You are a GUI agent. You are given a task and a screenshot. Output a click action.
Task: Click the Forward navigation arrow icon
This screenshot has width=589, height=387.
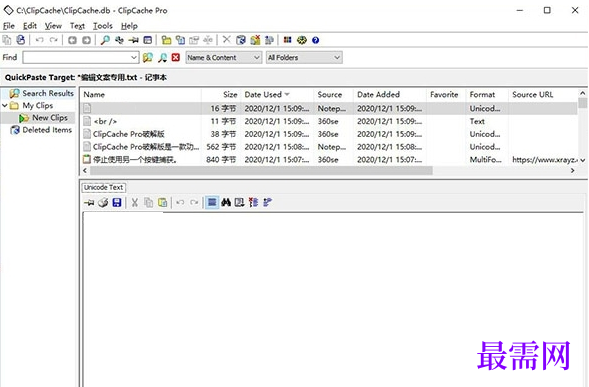tap(86, 40)
